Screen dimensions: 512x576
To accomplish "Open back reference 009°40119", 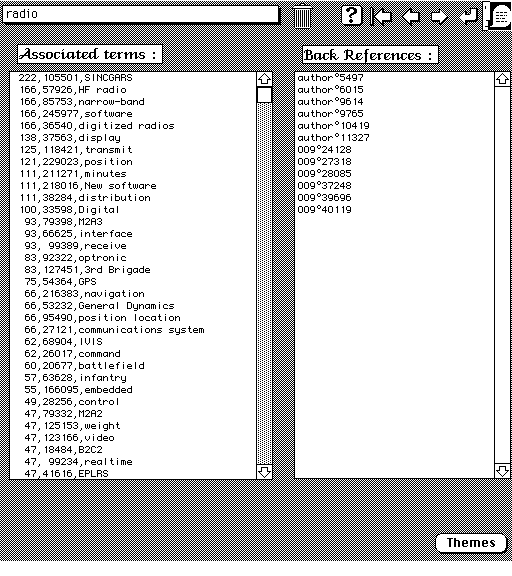I will [x=324, y=209].
